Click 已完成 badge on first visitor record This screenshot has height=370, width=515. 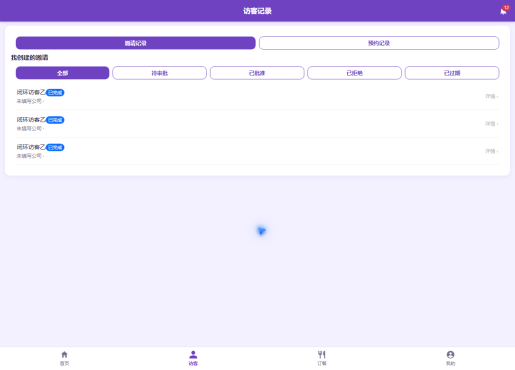pos(55,93)
